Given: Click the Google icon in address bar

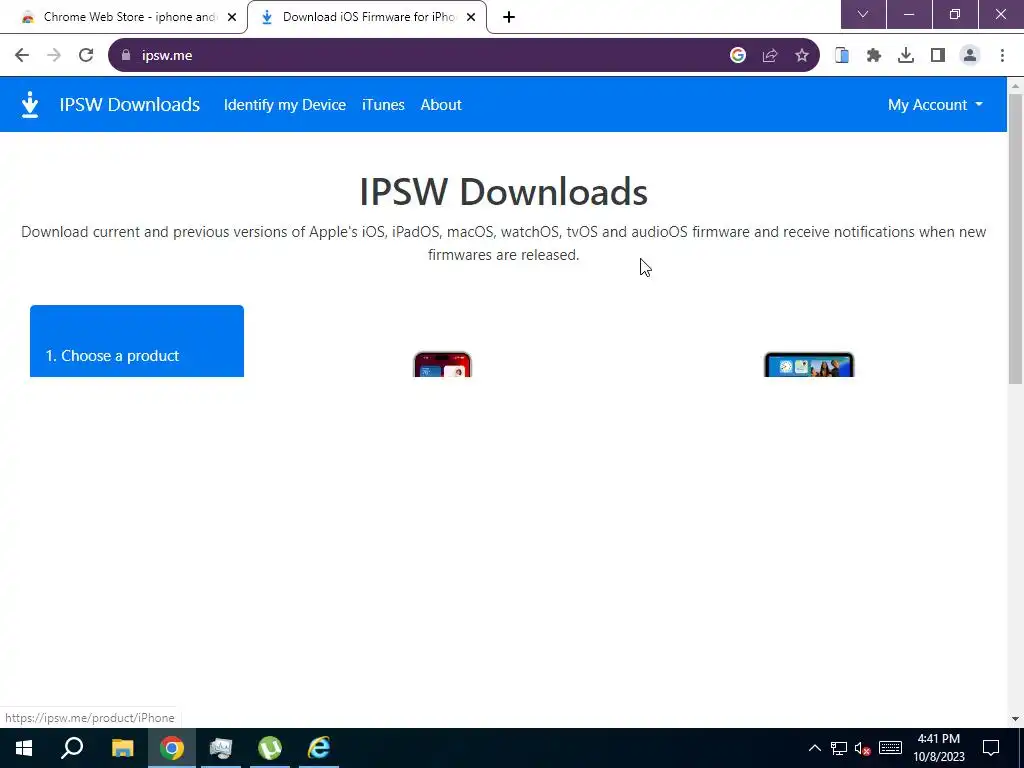Looking at the screenshot, I should coord(738,56).
